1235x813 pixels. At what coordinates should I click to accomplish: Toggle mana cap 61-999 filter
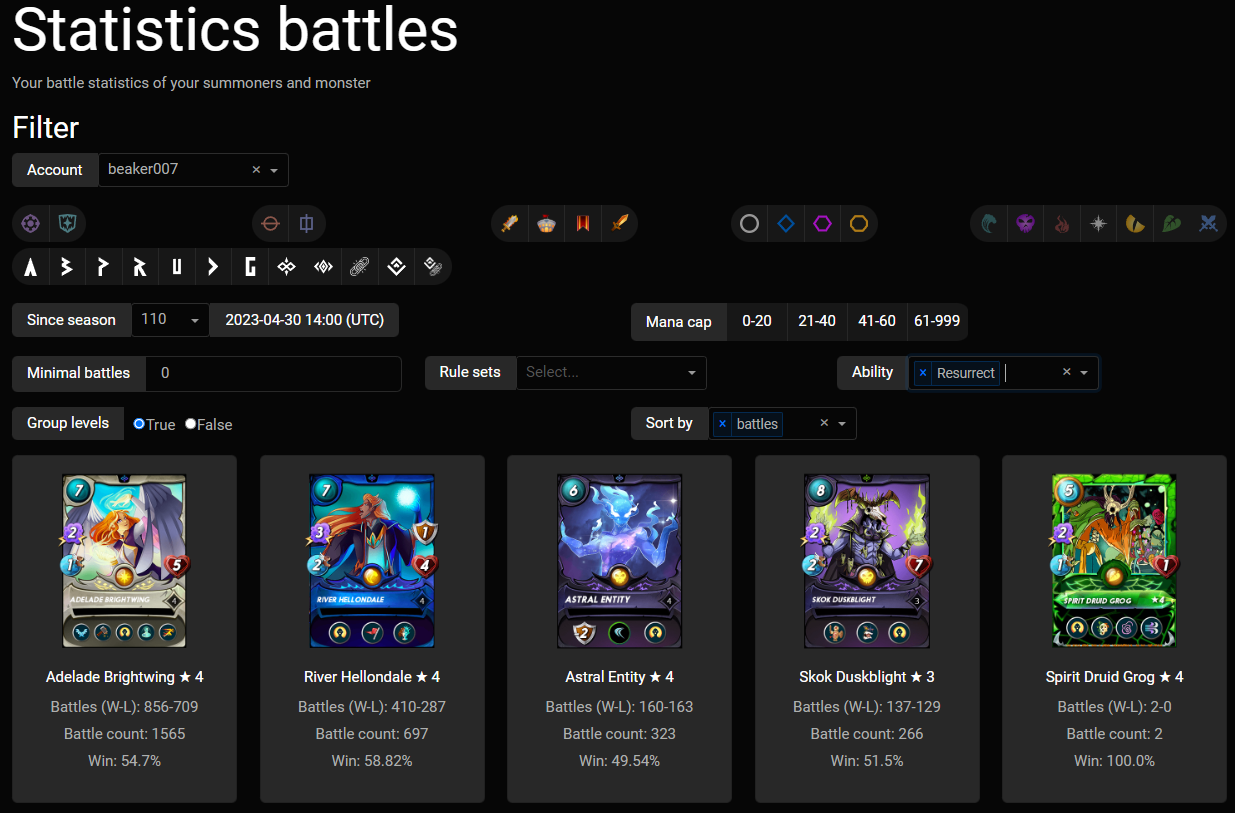tap(937, 322)
